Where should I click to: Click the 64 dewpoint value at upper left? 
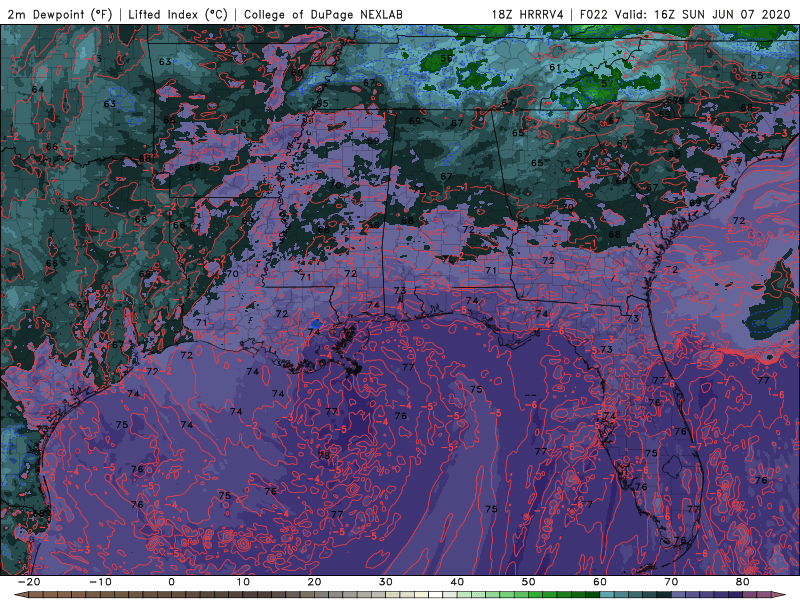click(38, 89)
